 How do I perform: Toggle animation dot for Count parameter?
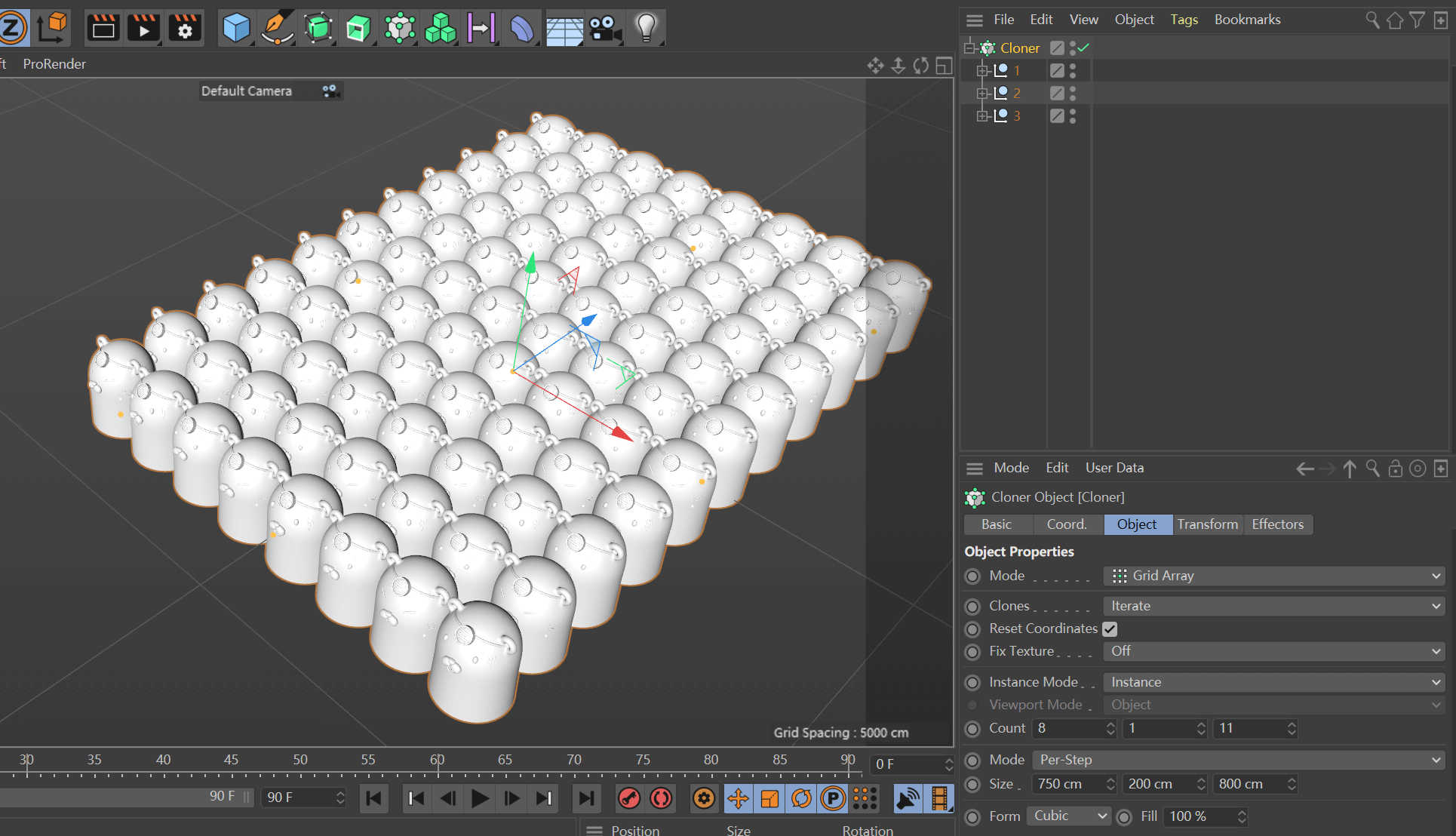click(x=973, y=729)
